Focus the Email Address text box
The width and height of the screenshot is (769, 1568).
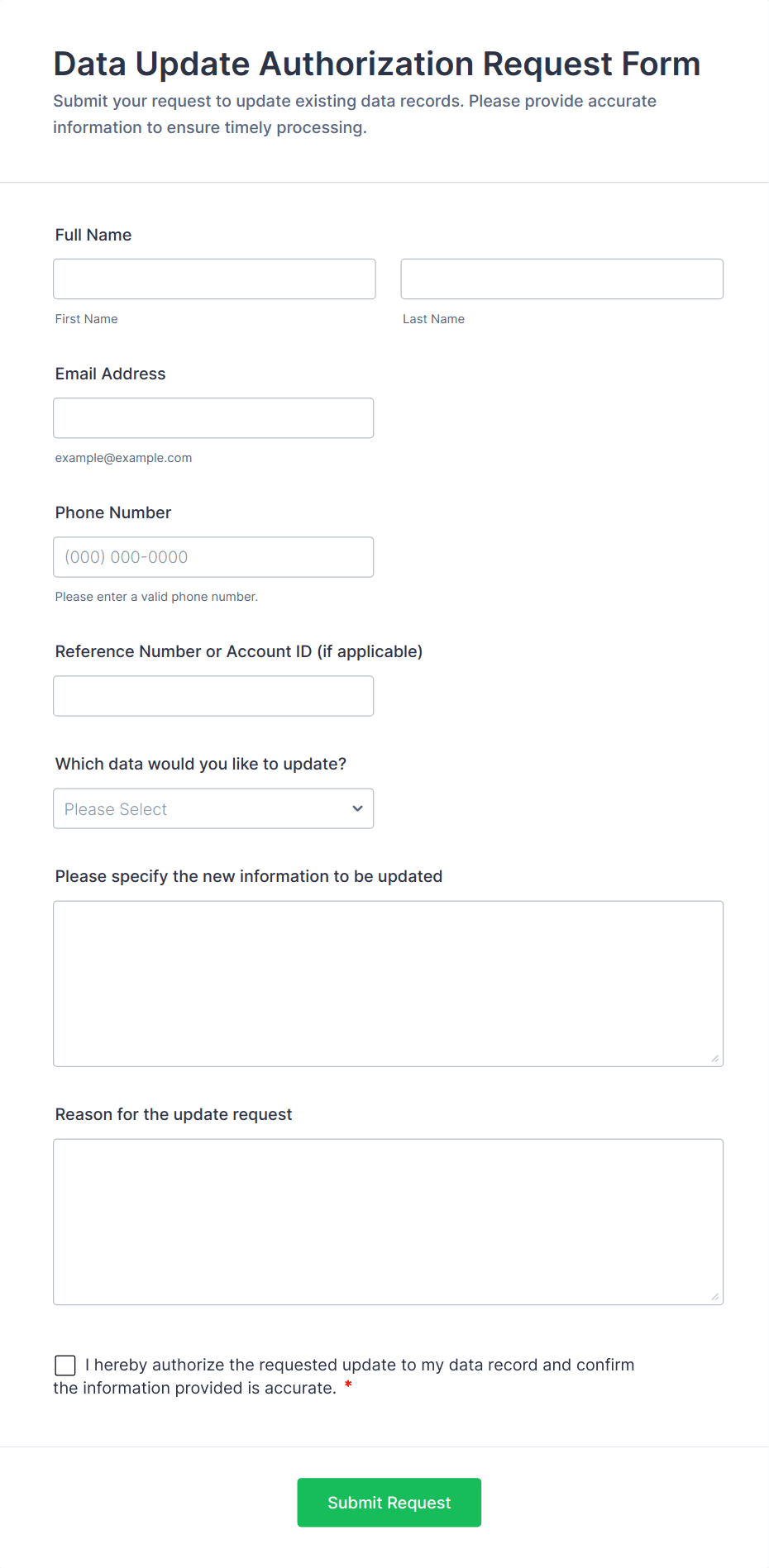pyautogui.click(x=213, y=418)
